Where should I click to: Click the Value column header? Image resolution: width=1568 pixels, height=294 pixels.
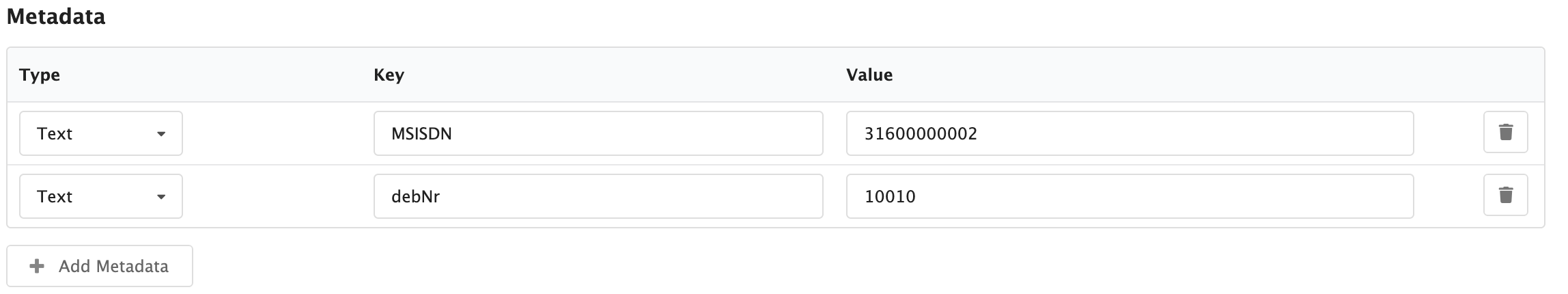click(869, 75)
